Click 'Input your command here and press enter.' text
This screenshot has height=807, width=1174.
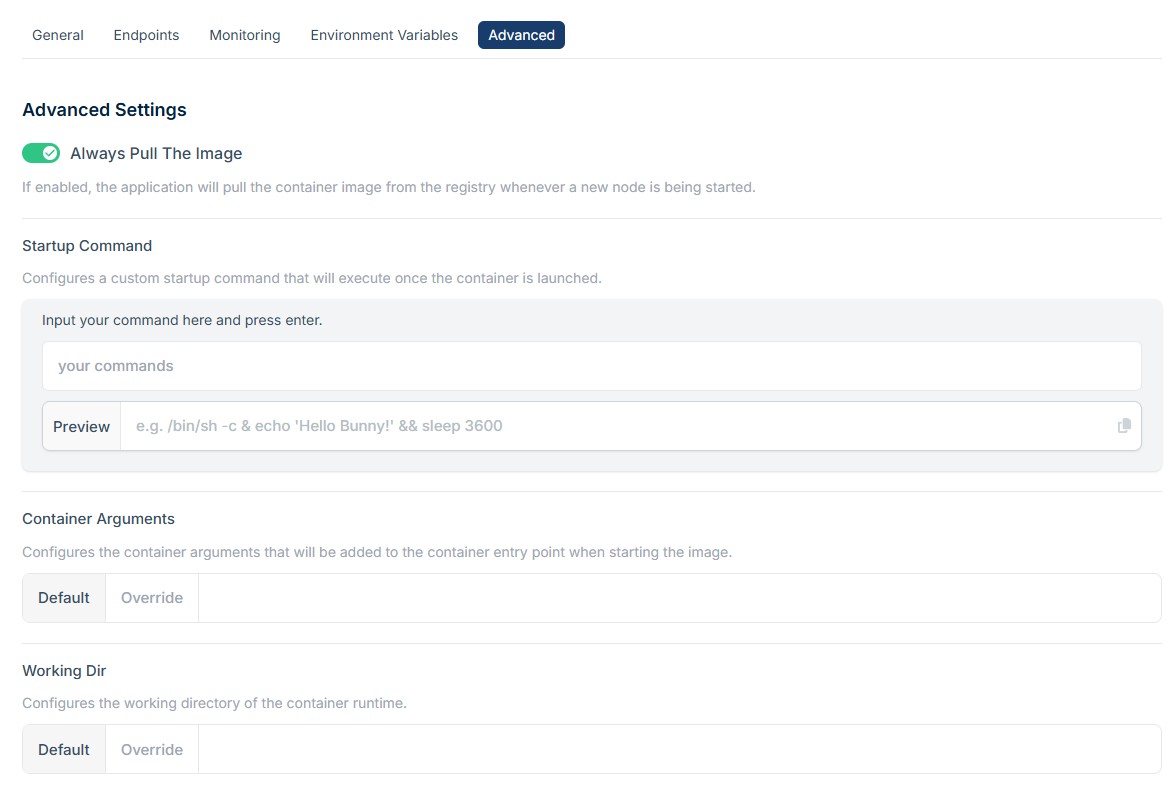click(182, 320)
